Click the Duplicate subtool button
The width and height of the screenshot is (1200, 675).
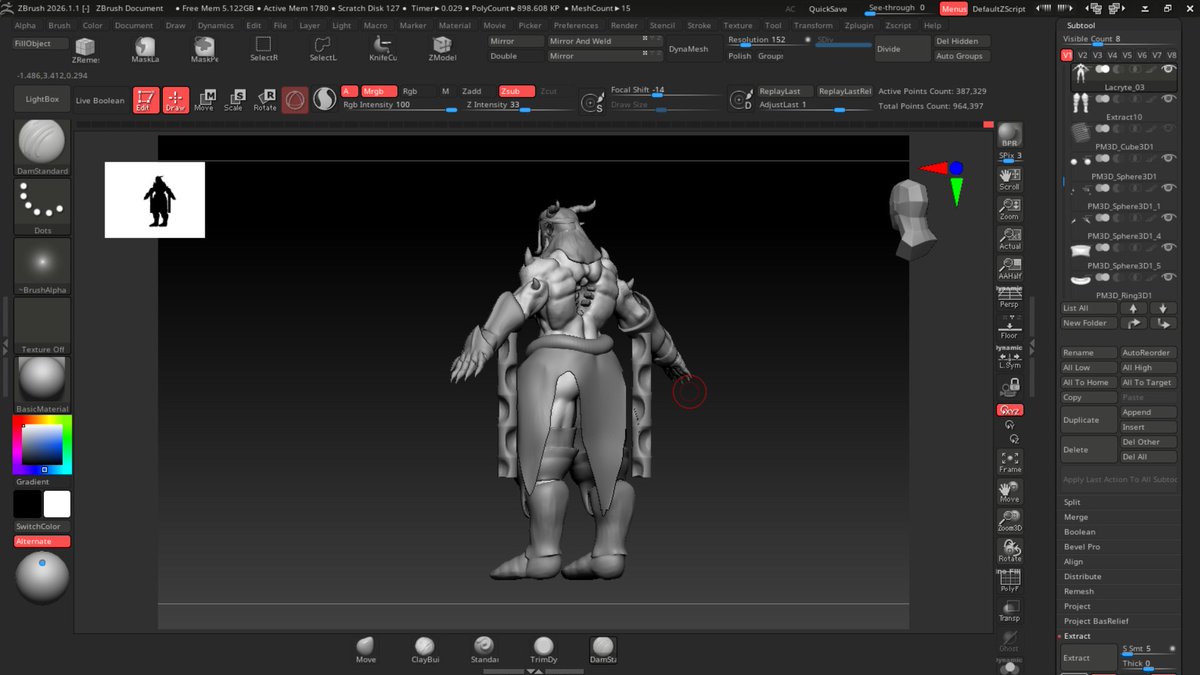pos(1088,420)
